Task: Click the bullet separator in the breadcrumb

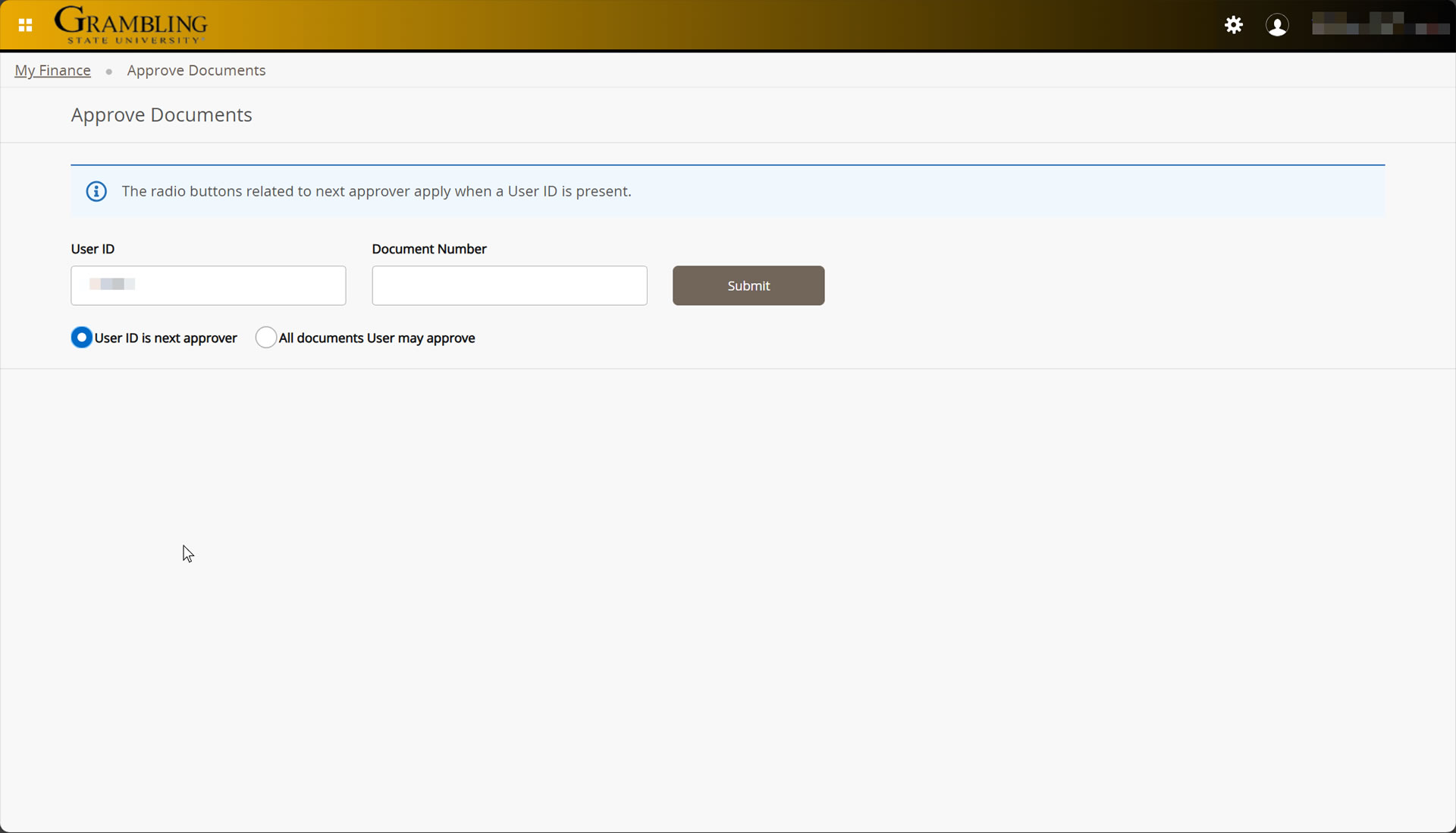Action: click(x=109, y=71)
